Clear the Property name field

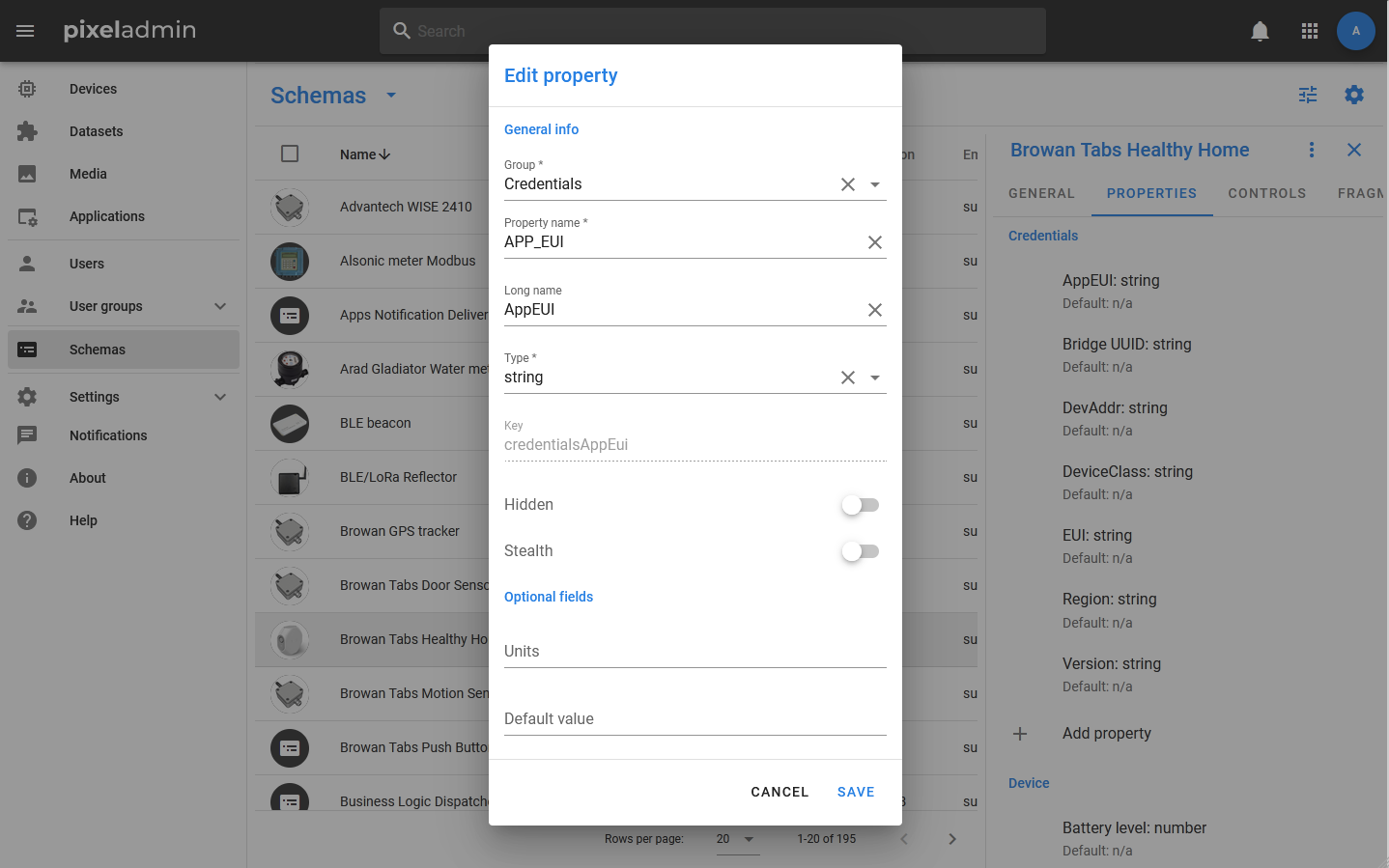click(x=874, y=242)
